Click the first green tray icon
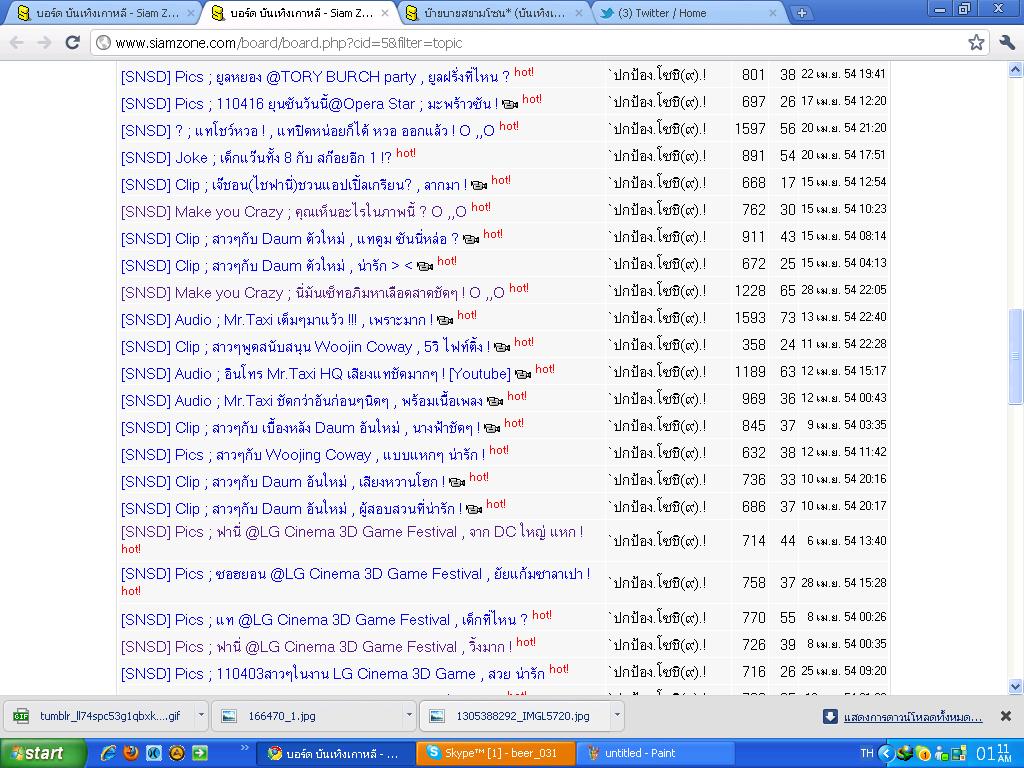Screen dimensions: 1024x768 pos(904,753)
